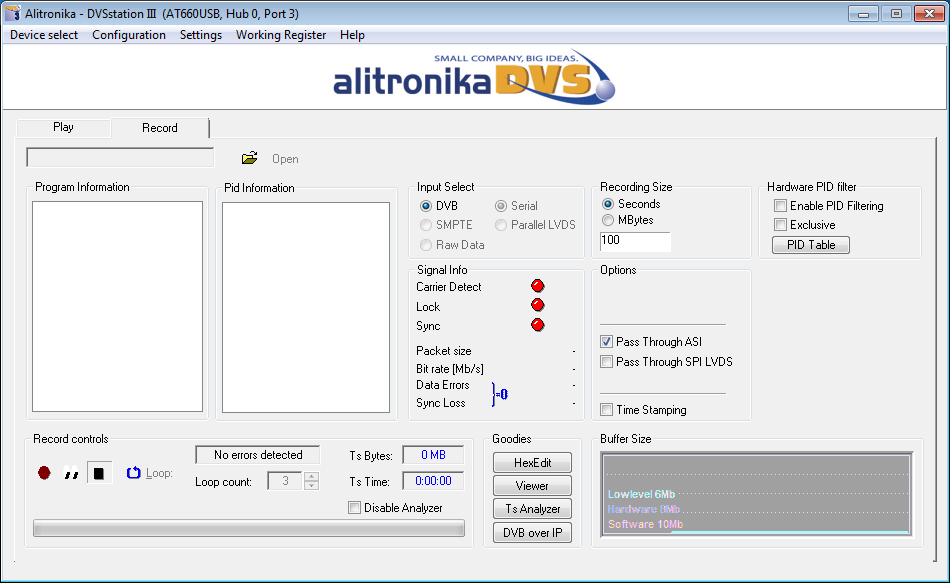
Task: Uncheck Pass Through ASI
Action: (x=607, y=342)
